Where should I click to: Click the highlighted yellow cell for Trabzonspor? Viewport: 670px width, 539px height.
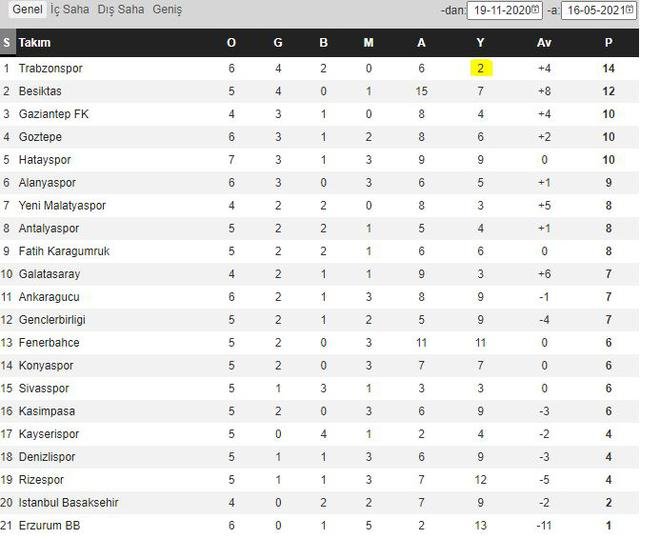pyautogui.click(x=481, y=68)
